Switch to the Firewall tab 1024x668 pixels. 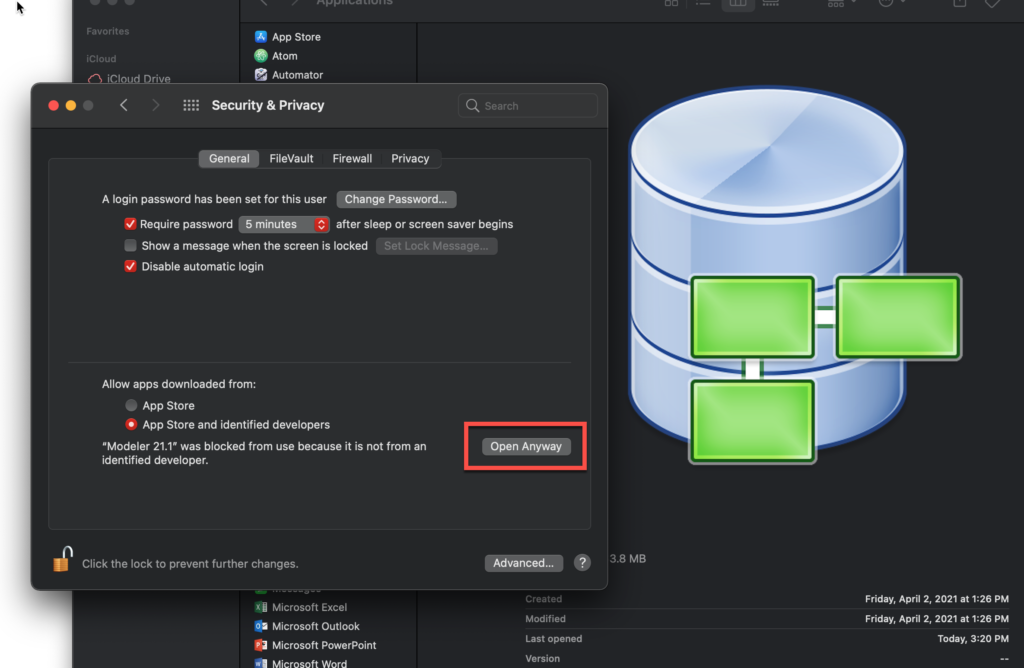tap(352, 159)
